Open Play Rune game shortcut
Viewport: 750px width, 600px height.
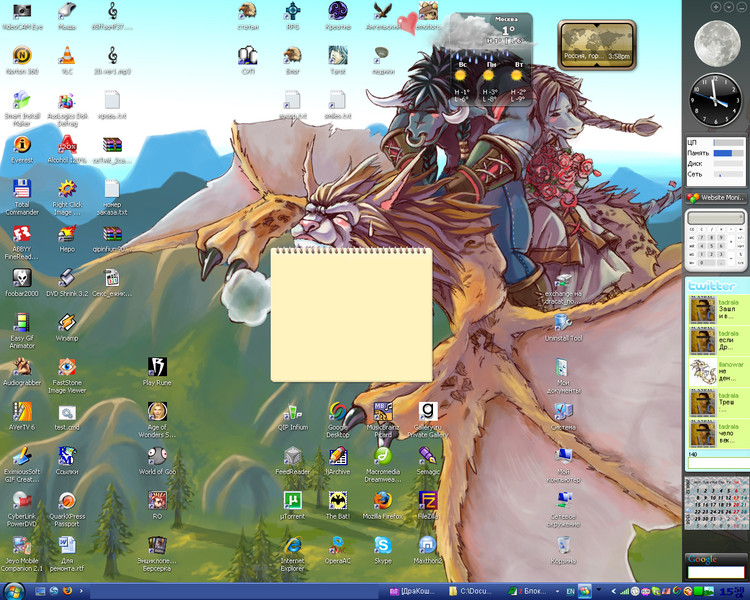point(157,371)
